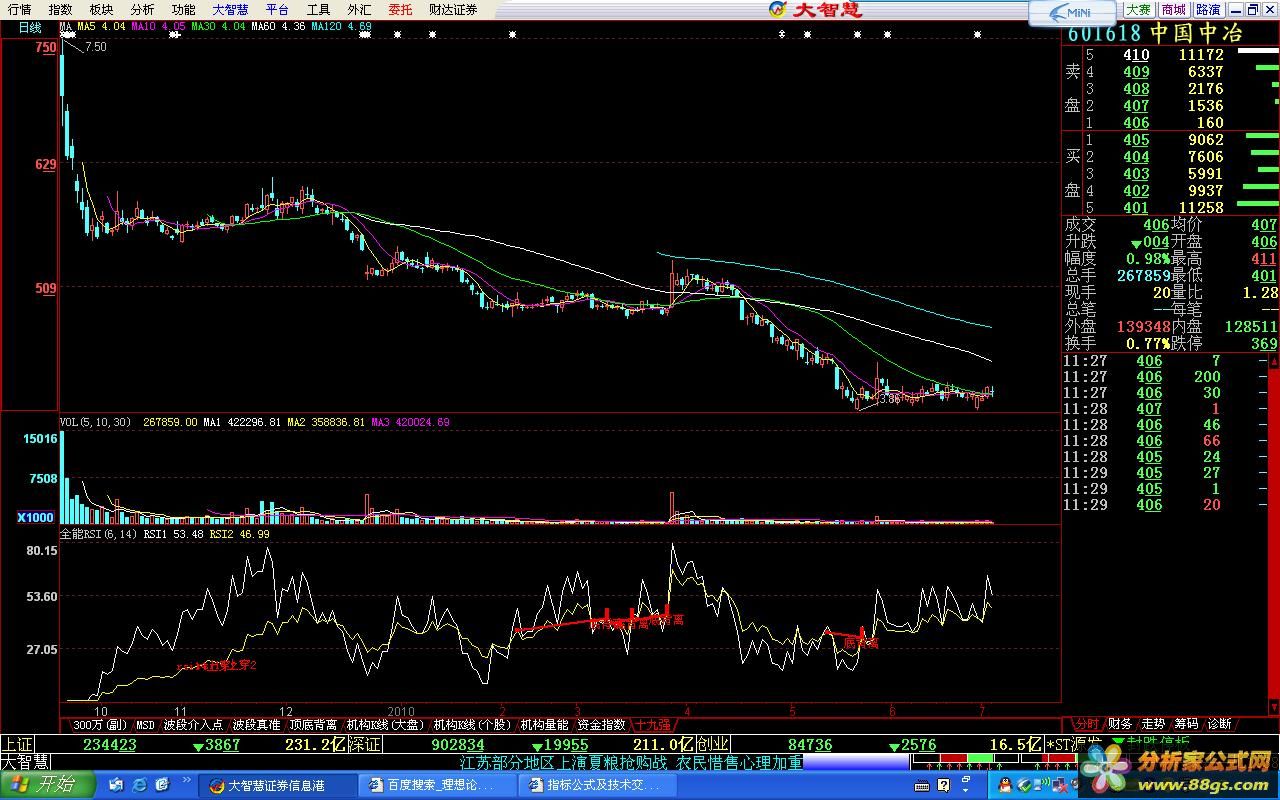Open the 板块 menu
The width and height of the screenshot is (1280, 800).
click(101, 10)
